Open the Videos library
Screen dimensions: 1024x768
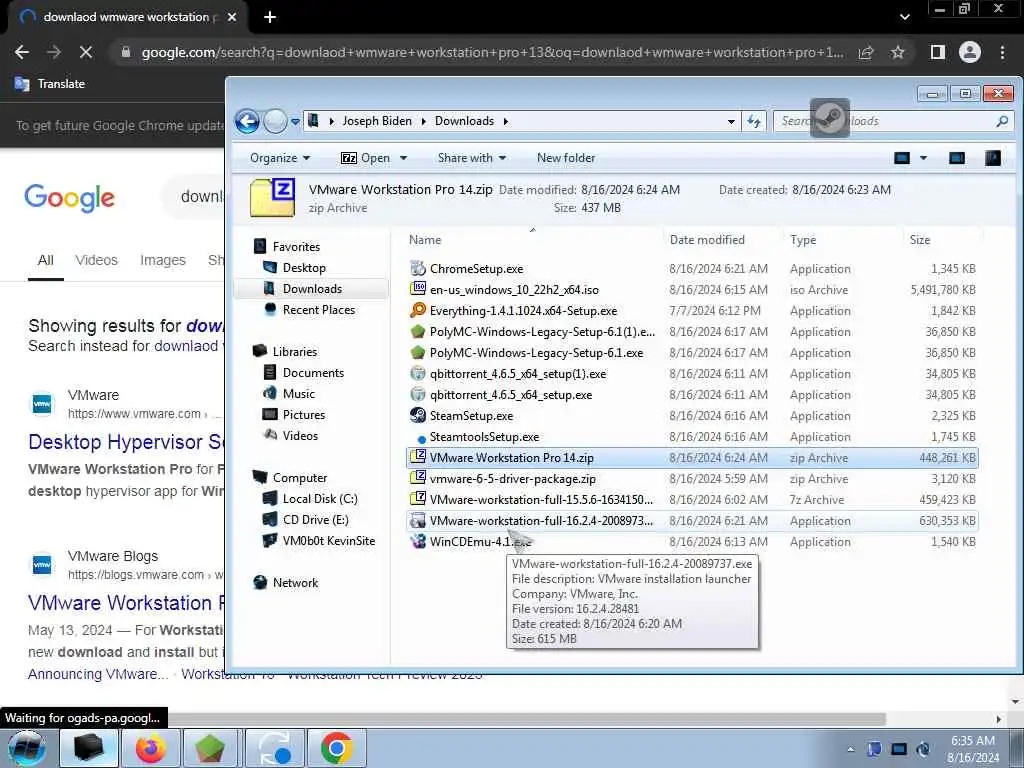click(300, 436)
